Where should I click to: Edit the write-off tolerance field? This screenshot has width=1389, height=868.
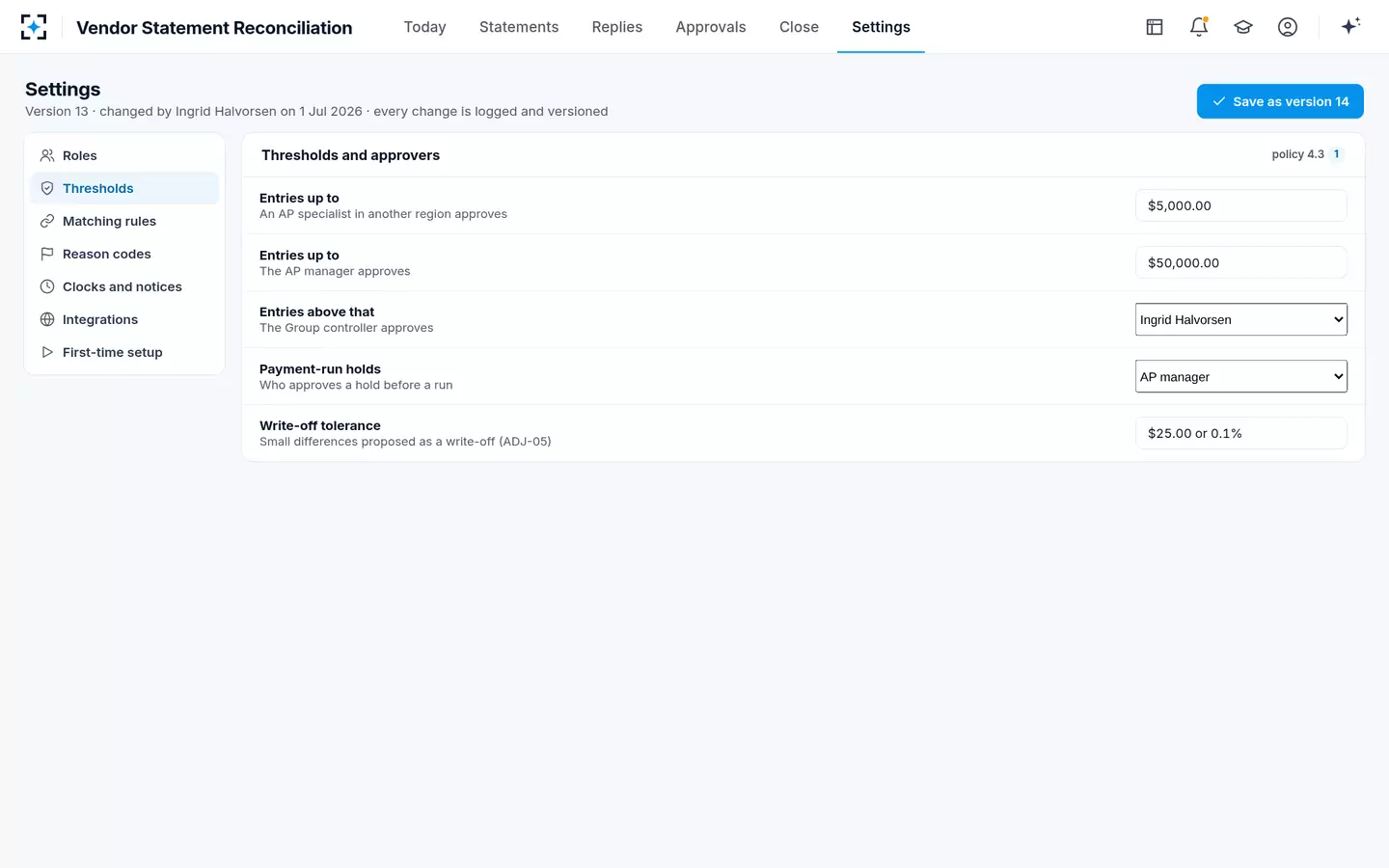[x=1241, y=433]
